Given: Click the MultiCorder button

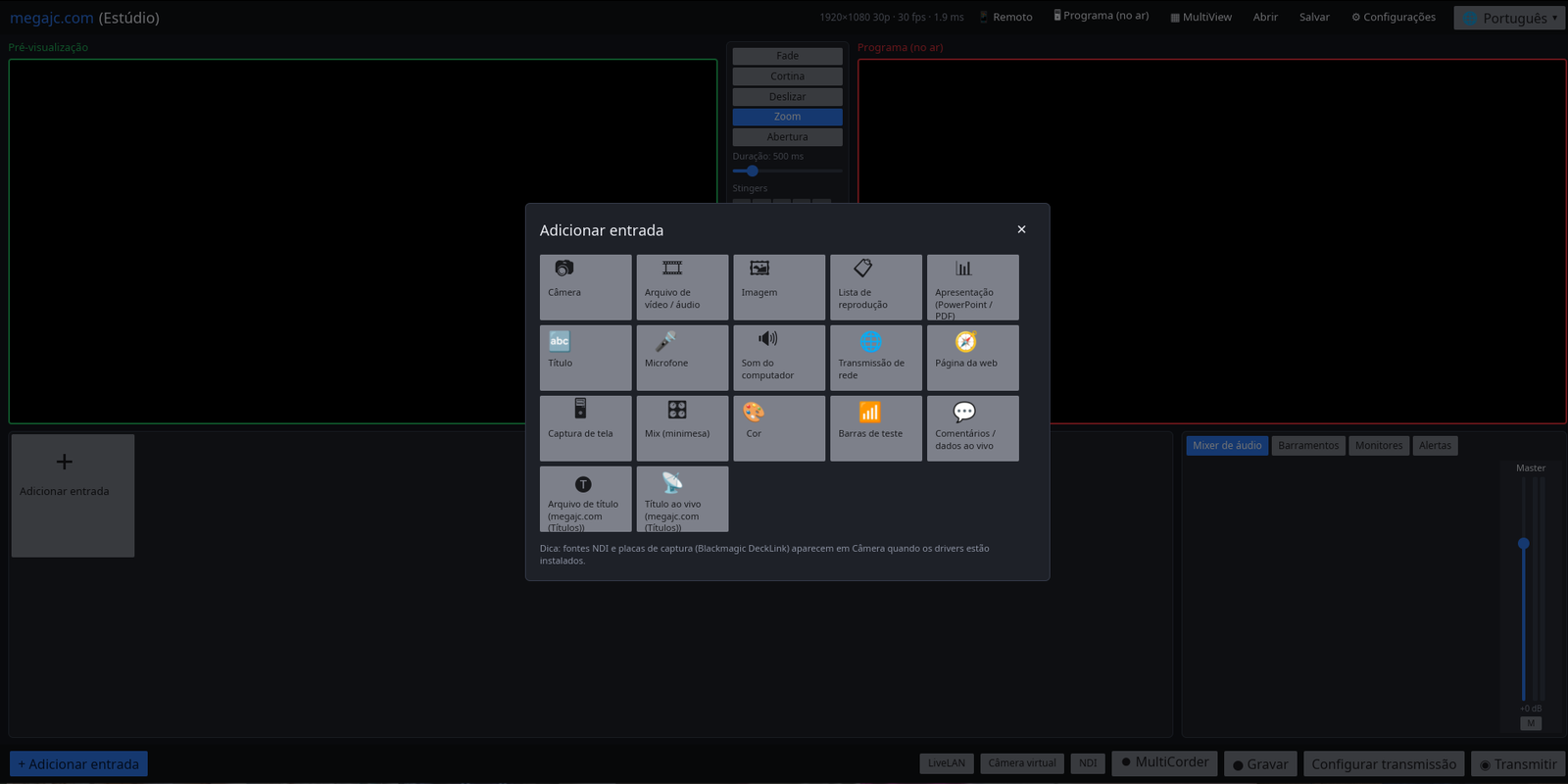Looking at the screenshot, I should click(x=1165, y=762).
